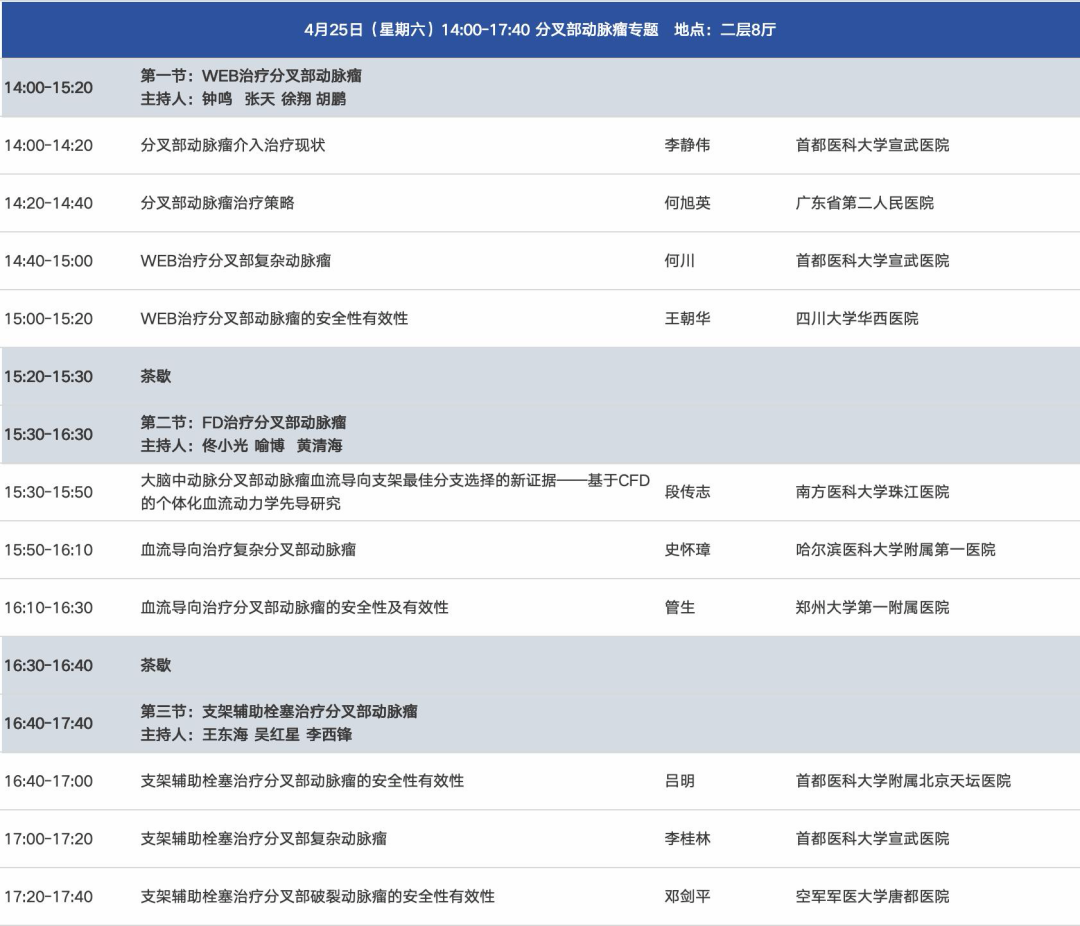Click hospital name 广东省第二人民医院
Viewport: 1080px width, 926px height.
coord(864,203)
